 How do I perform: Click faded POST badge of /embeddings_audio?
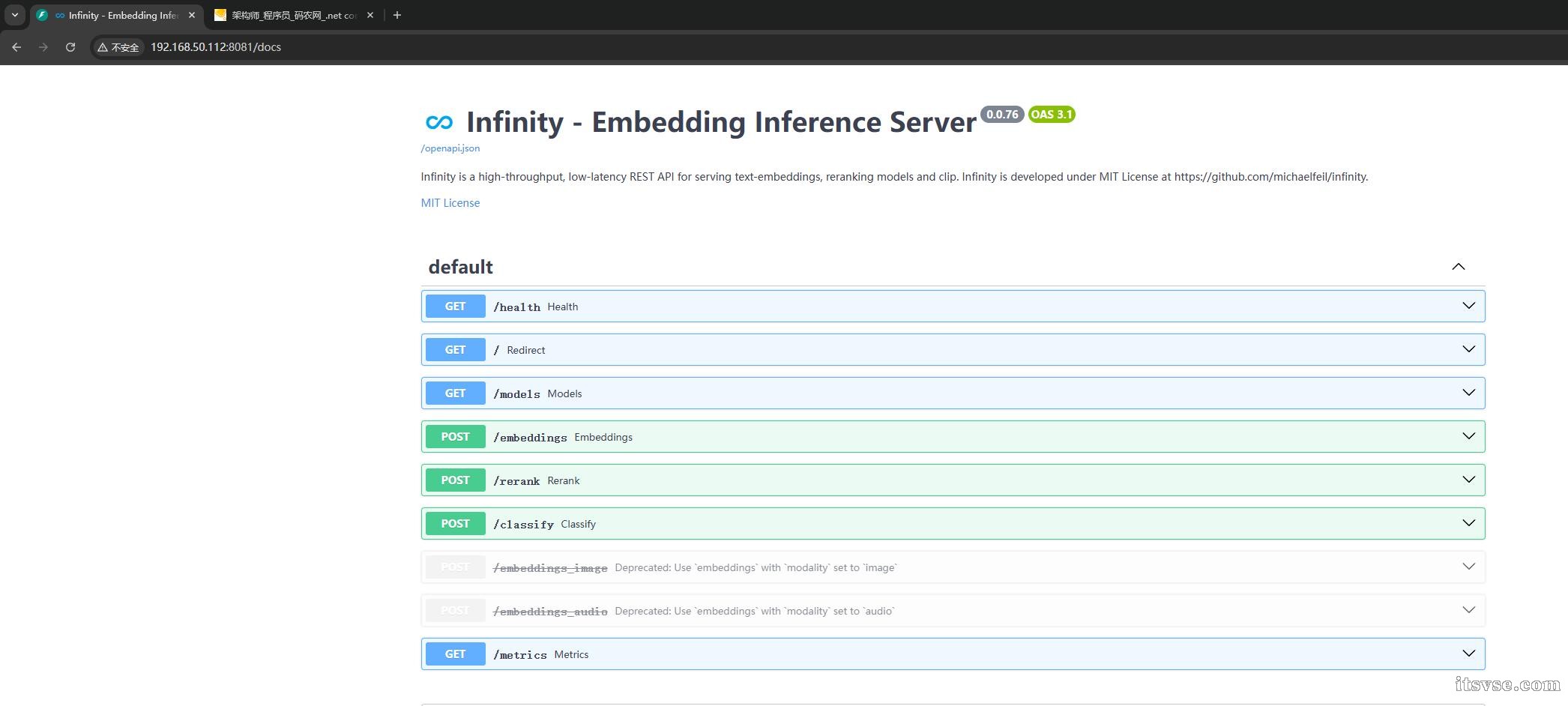[456, 610]
